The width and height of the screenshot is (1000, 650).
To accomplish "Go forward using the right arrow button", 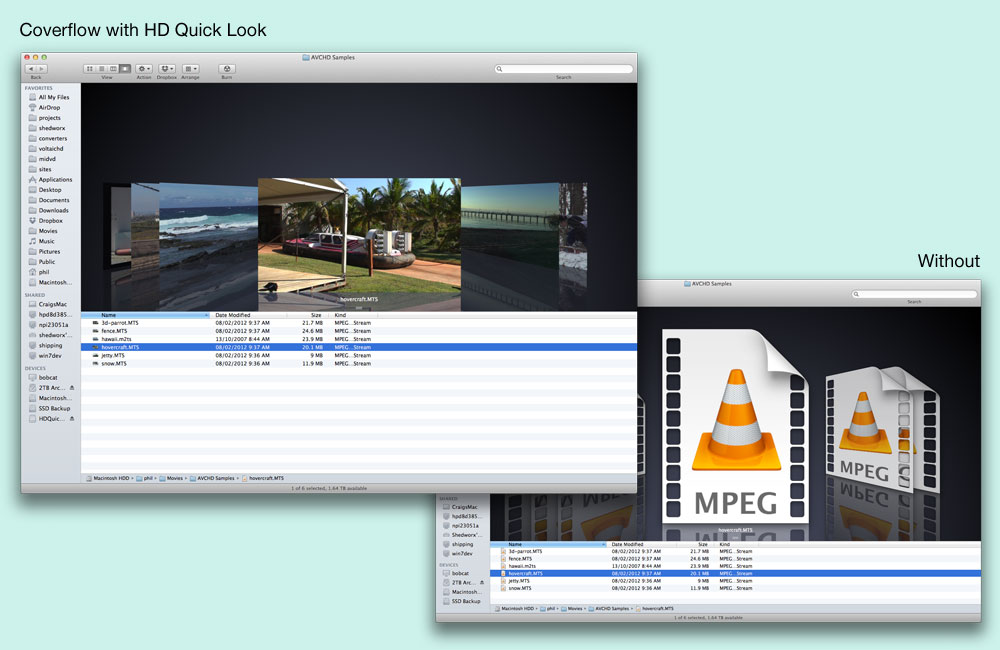I will coord(42,69).
